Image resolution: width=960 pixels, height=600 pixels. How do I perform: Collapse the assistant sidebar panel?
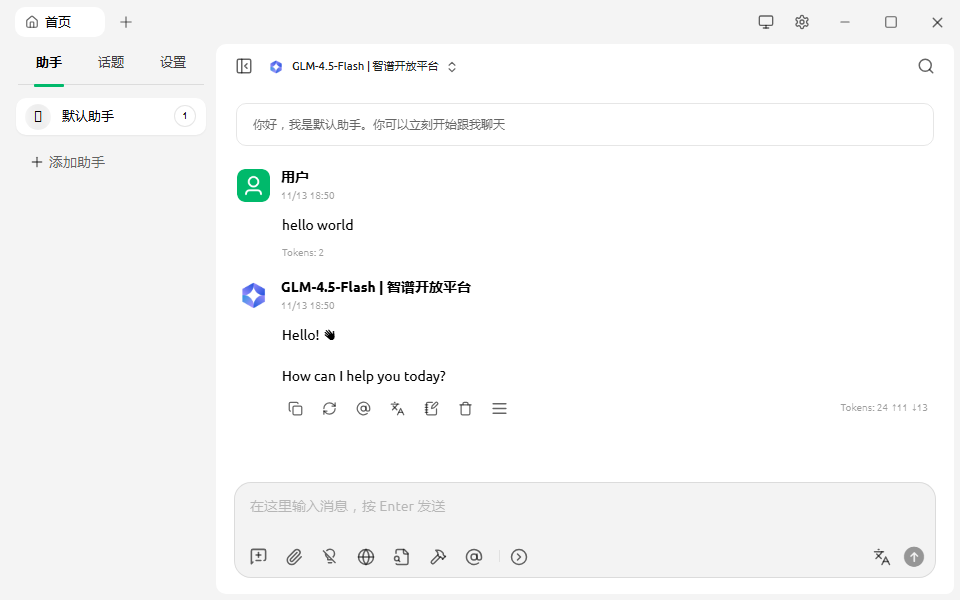(243, 65)
